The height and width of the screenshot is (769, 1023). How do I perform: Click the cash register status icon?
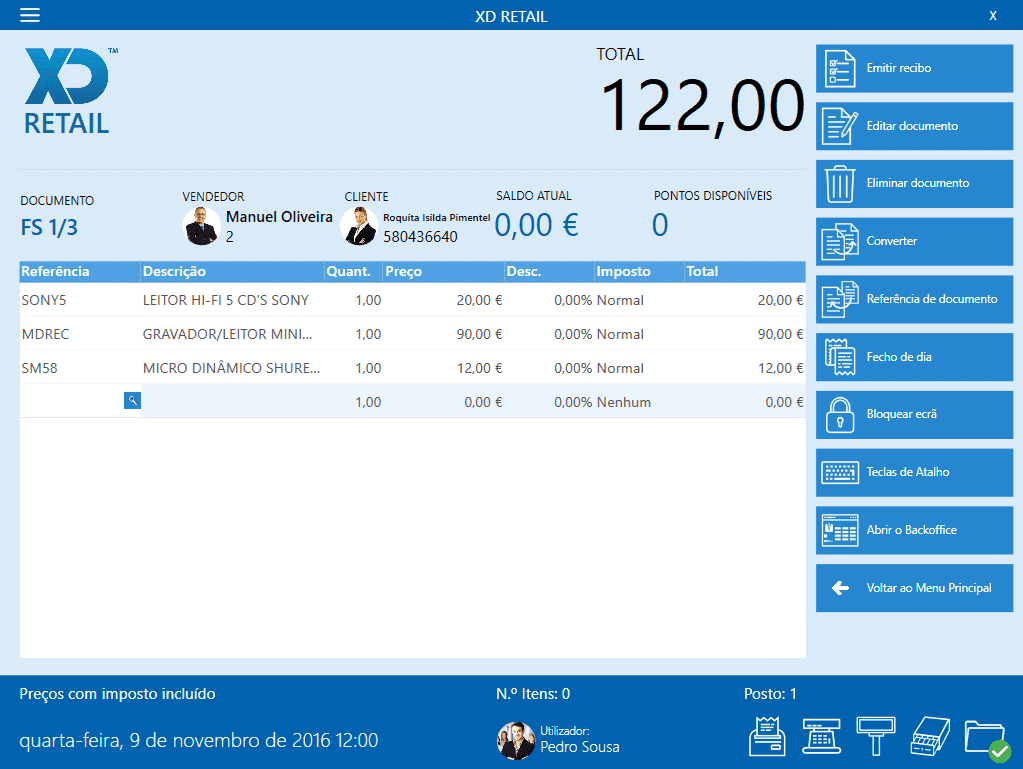[x=822, y=737]
